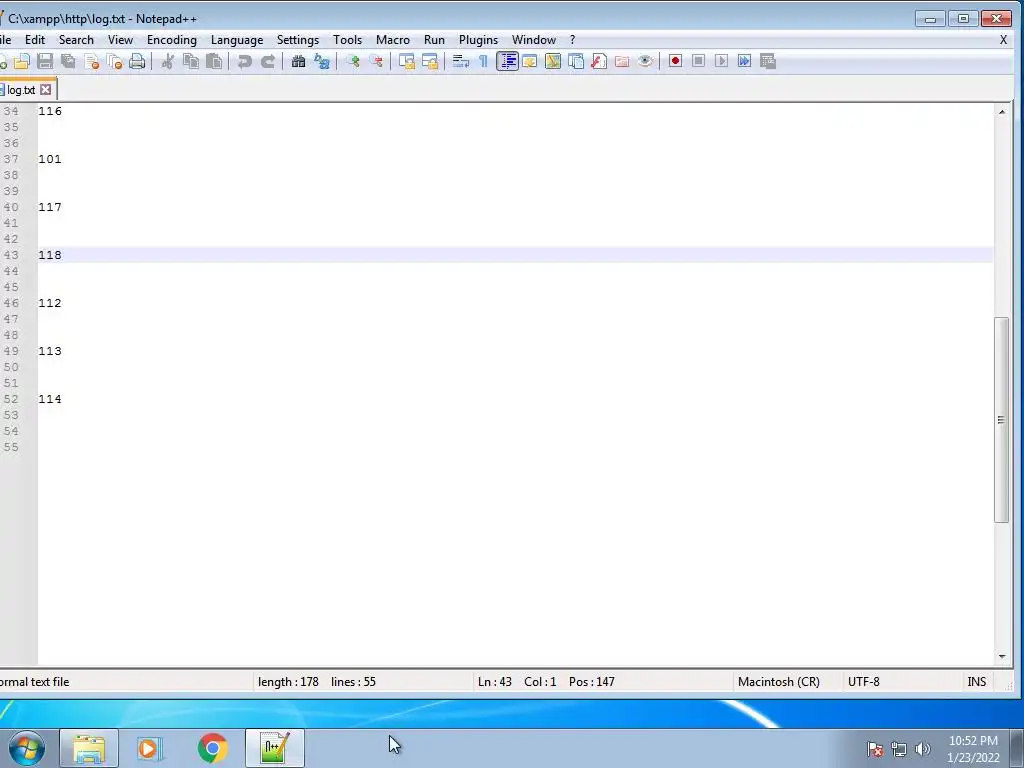Click the INS status bar indicator
Screen dimensions: 1024x768
976,682
